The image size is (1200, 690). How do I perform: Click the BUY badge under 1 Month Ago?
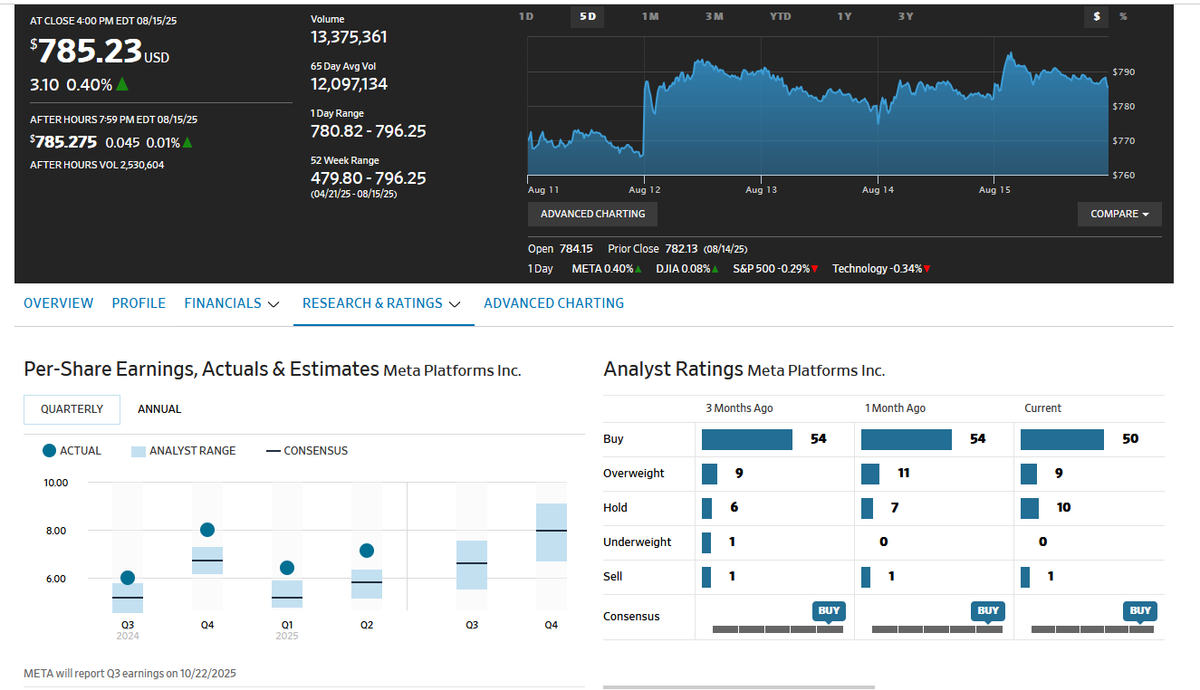(987, 610)
